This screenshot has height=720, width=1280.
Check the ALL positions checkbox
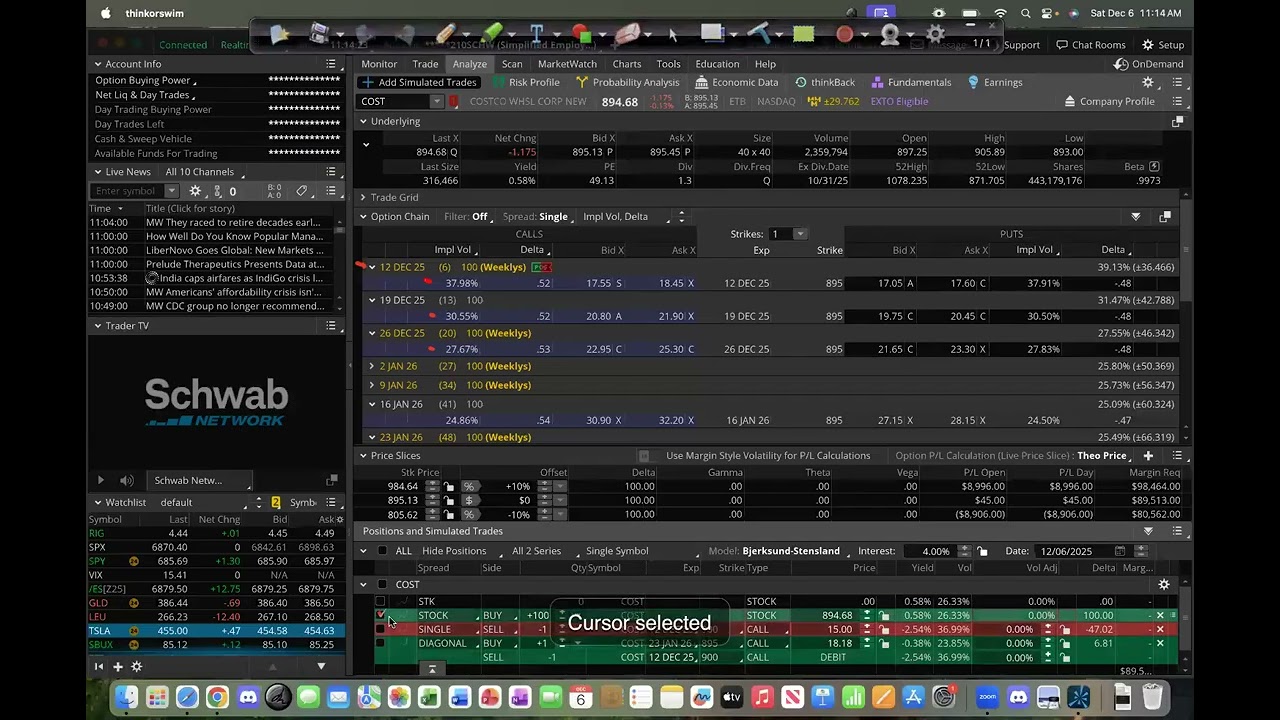(381, 551)
